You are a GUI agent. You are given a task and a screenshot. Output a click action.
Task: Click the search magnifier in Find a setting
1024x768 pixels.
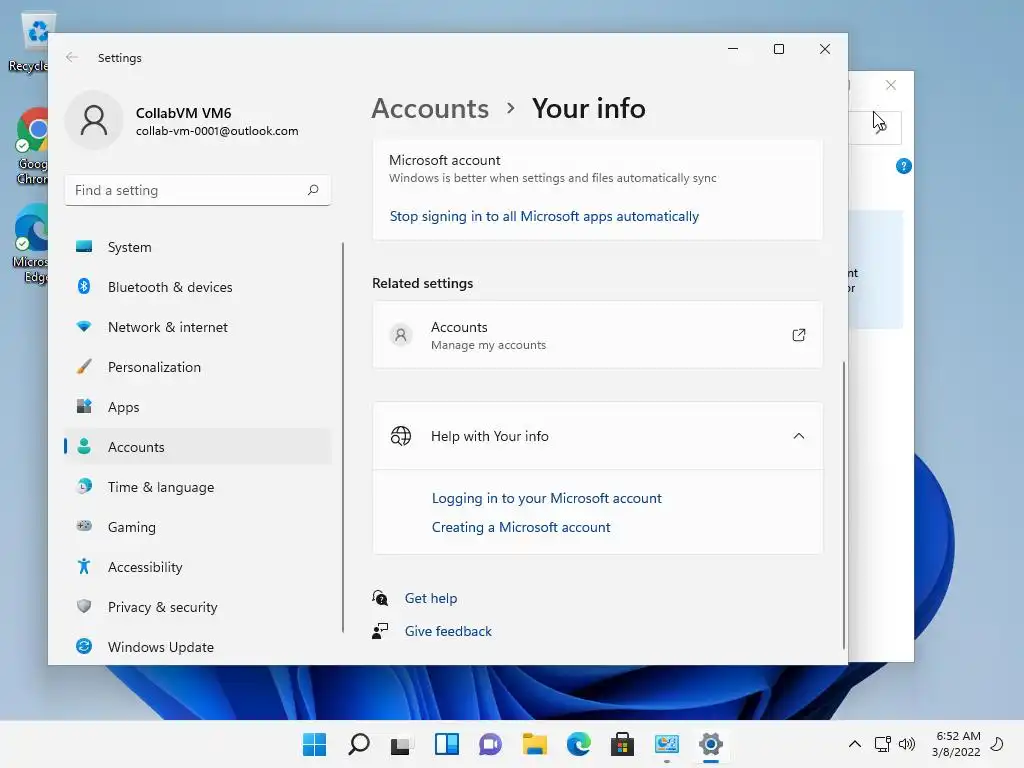pos(313,190)
